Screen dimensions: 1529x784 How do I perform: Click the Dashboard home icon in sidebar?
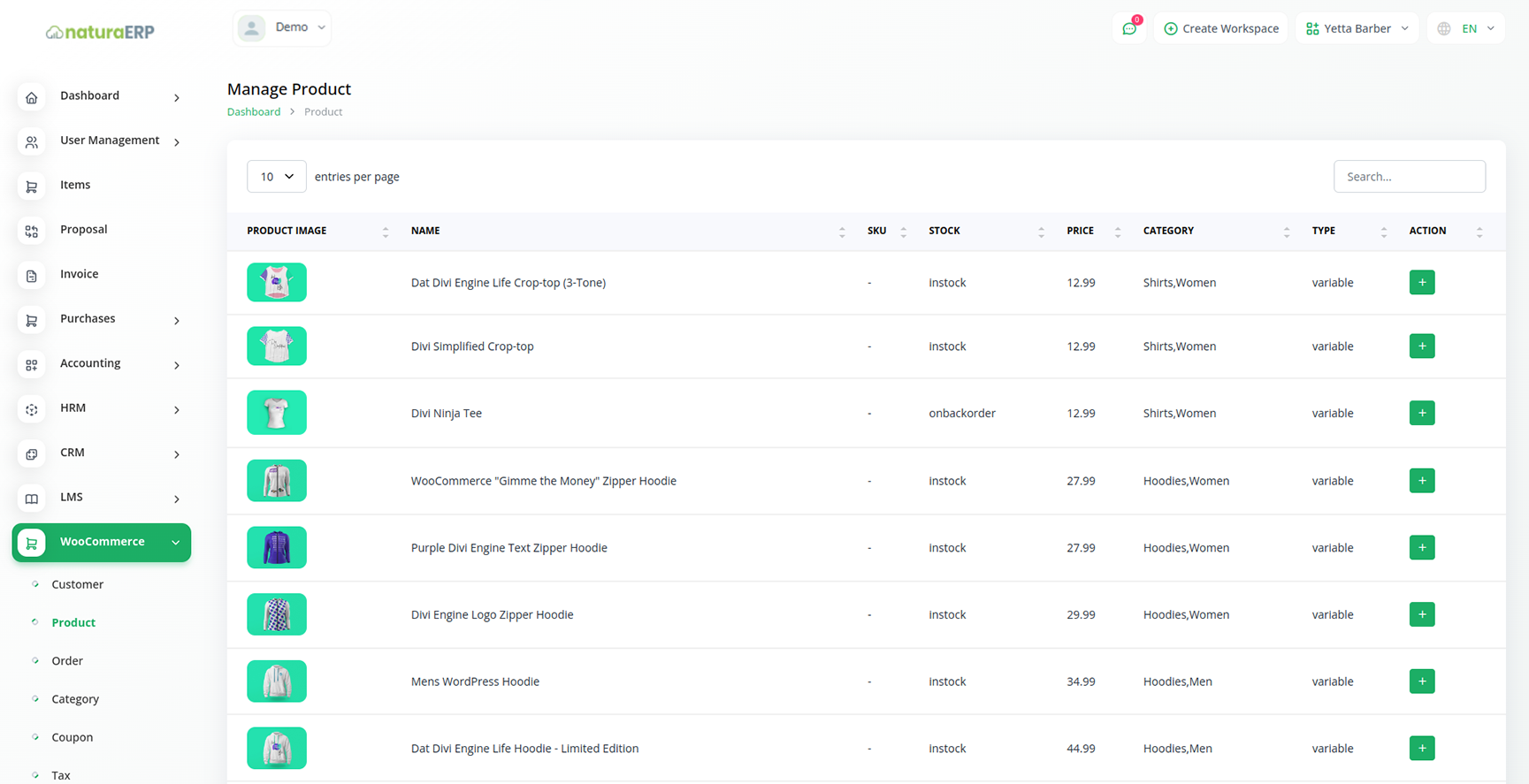pos(32,97)
